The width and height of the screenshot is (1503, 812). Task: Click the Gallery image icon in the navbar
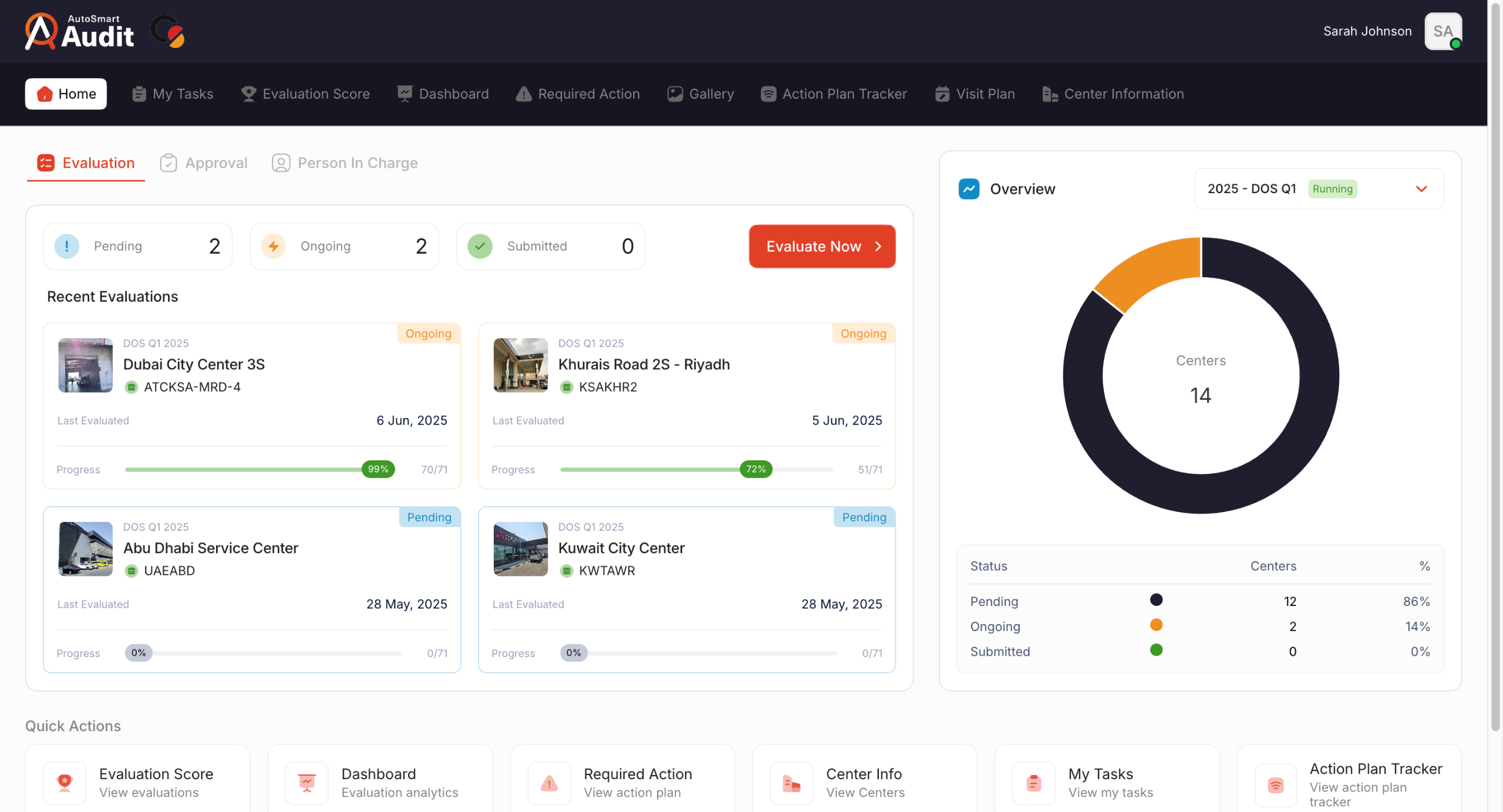[675, 94]
